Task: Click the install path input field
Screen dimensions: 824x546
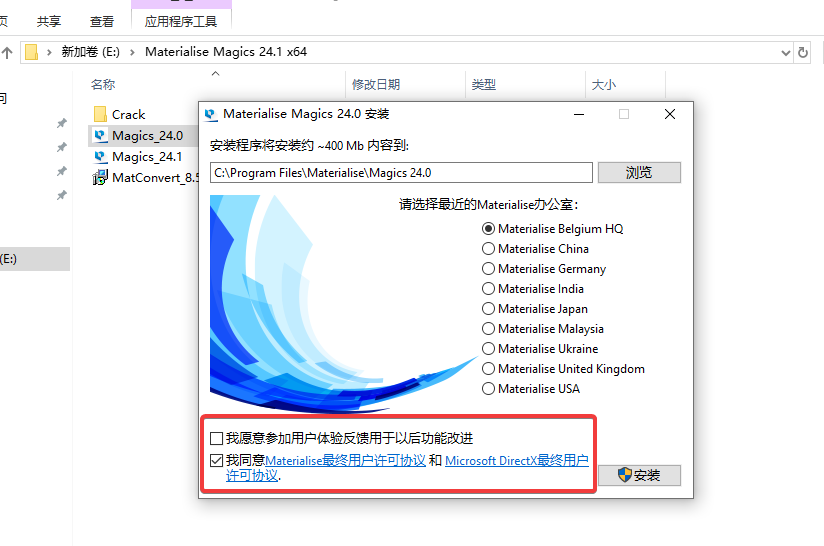Action: click(x=401, y=172)
